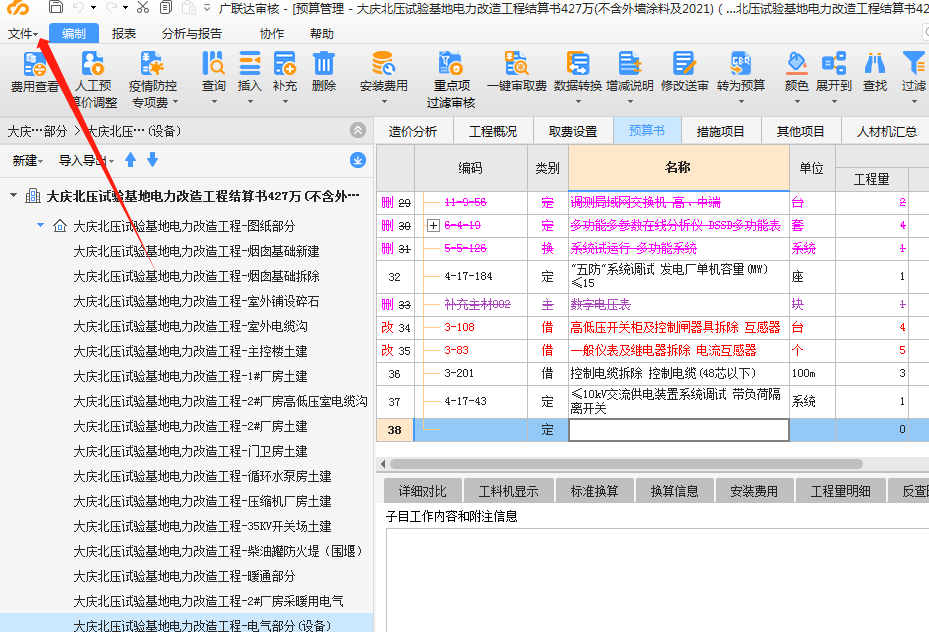Select row 36 code 3-201

pos(459,373)
